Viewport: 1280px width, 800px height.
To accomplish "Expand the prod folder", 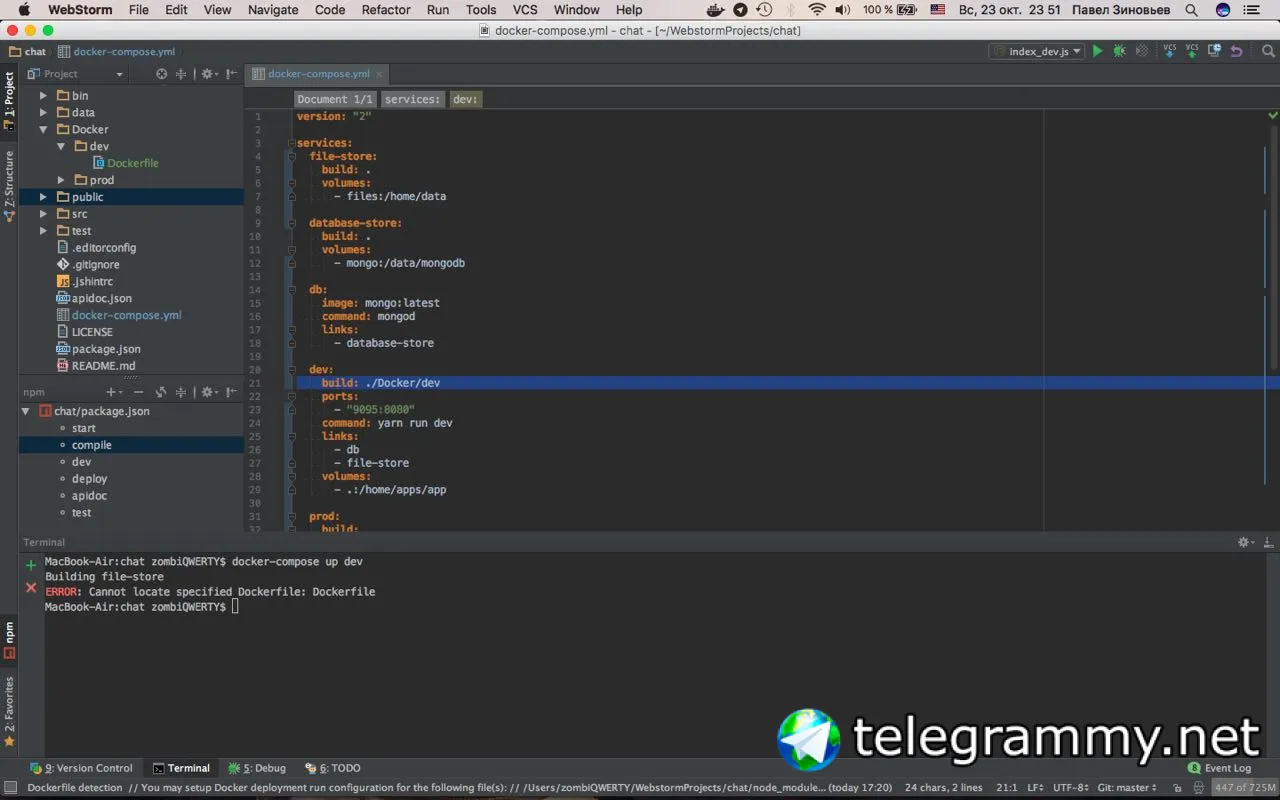I will click(60, 180).
